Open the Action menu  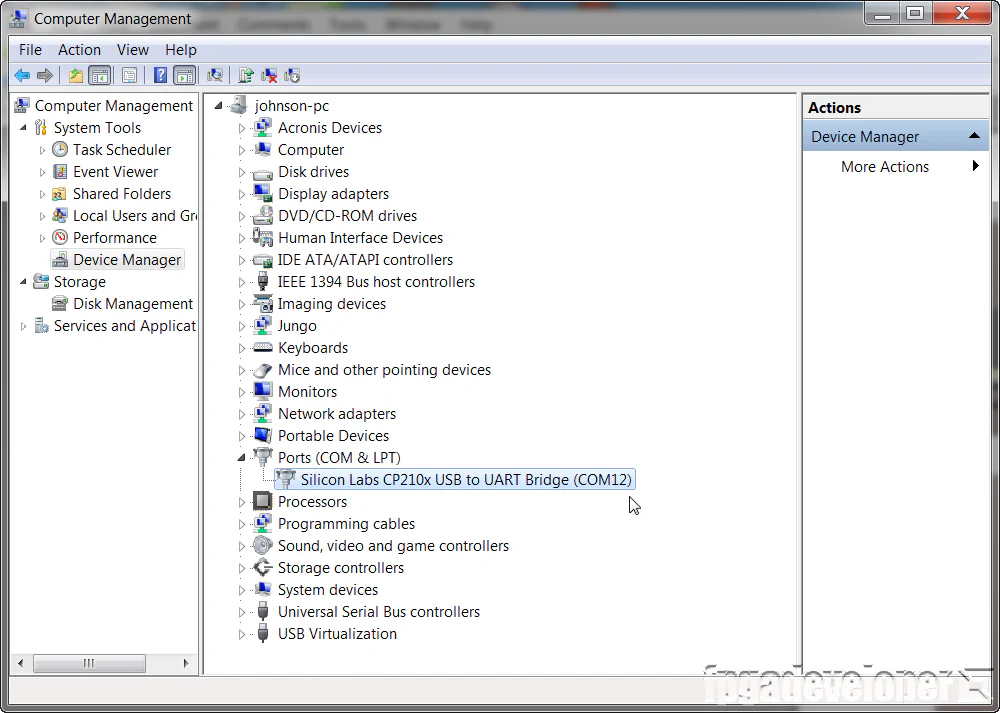(79, 49)
